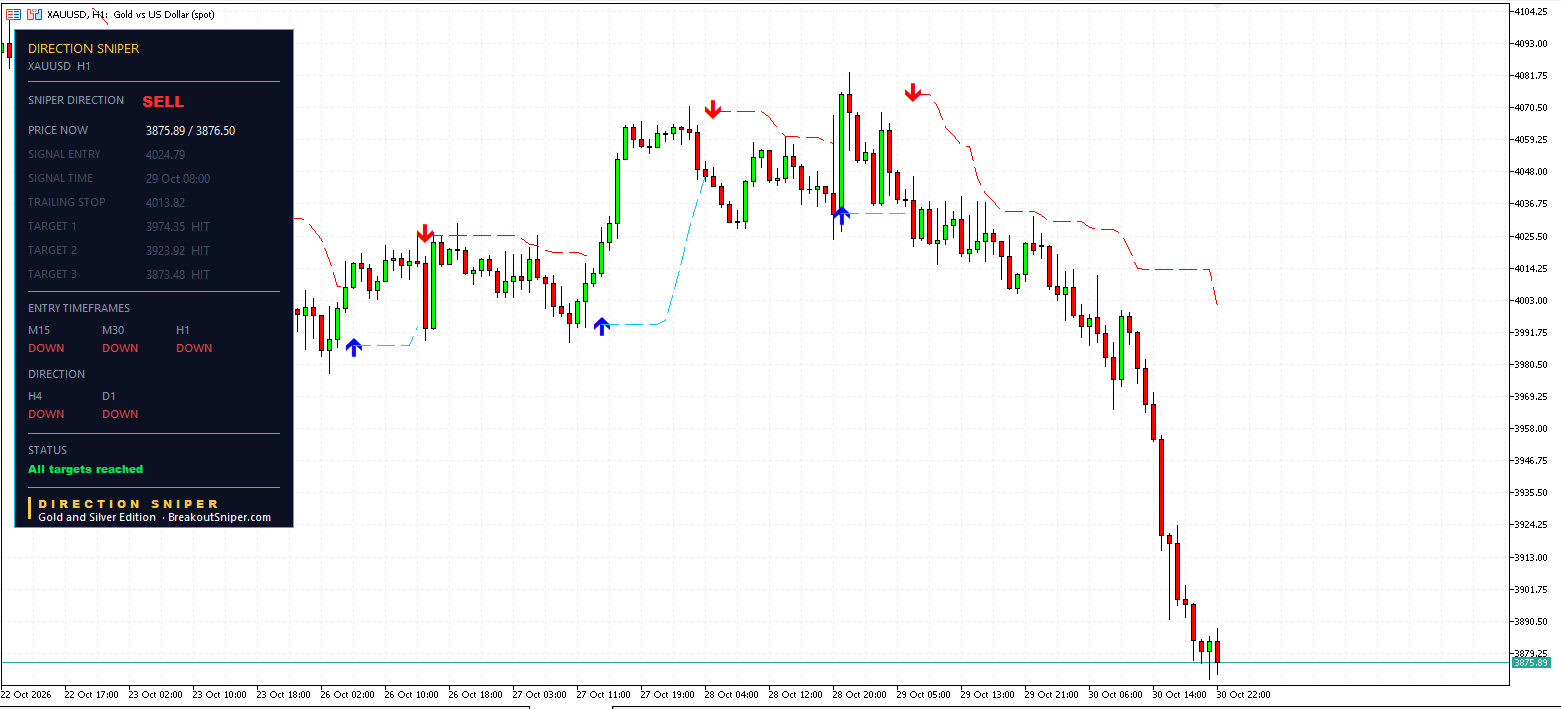Click the SNIPER DIRECTION label
This screenshot has width=1561, height=709.
[x=76, y=100]
